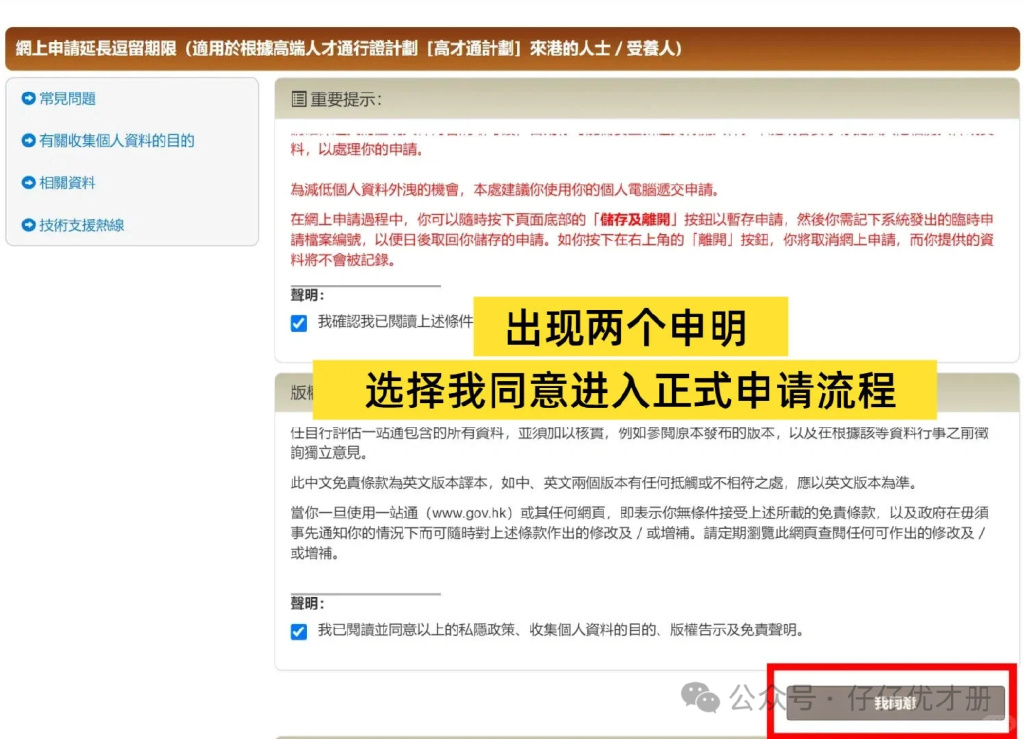Click arrow icon beside 技術支援熱線

click(28, 225)
